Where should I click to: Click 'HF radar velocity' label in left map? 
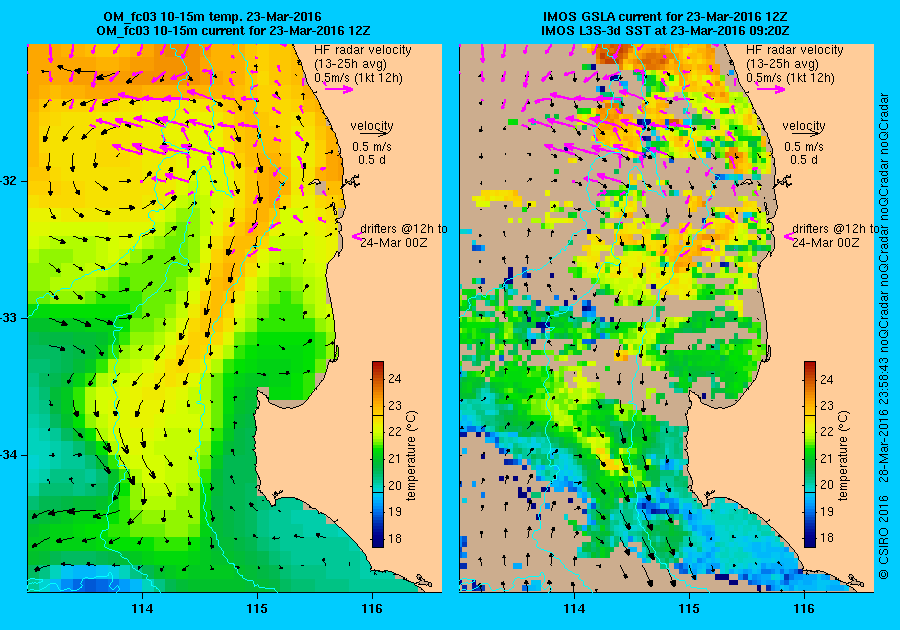[x=362, y=50]
